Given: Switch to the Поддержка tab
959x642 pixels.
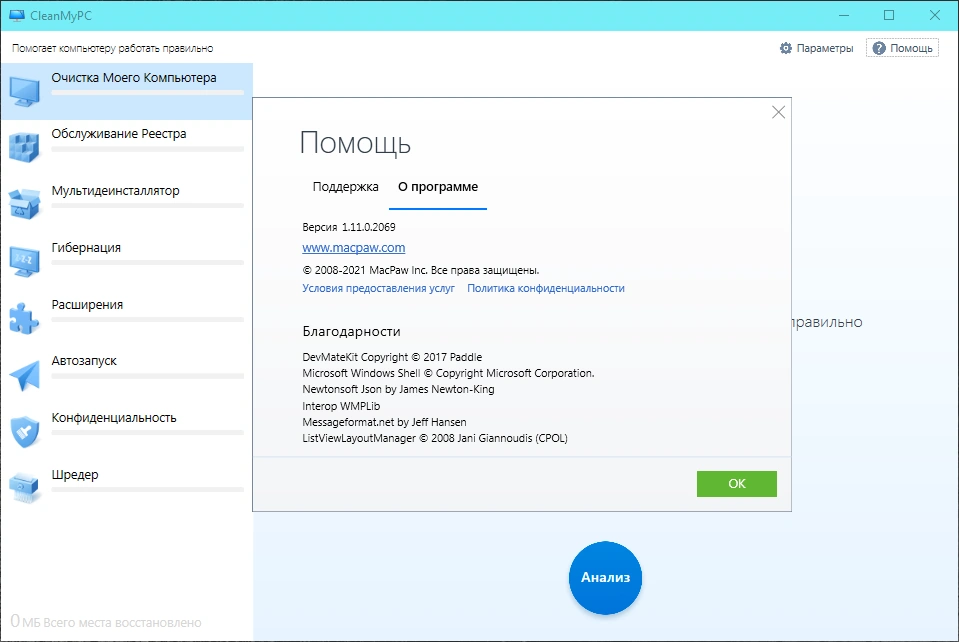Looking at the screenshot, I should tap(346, 186).
